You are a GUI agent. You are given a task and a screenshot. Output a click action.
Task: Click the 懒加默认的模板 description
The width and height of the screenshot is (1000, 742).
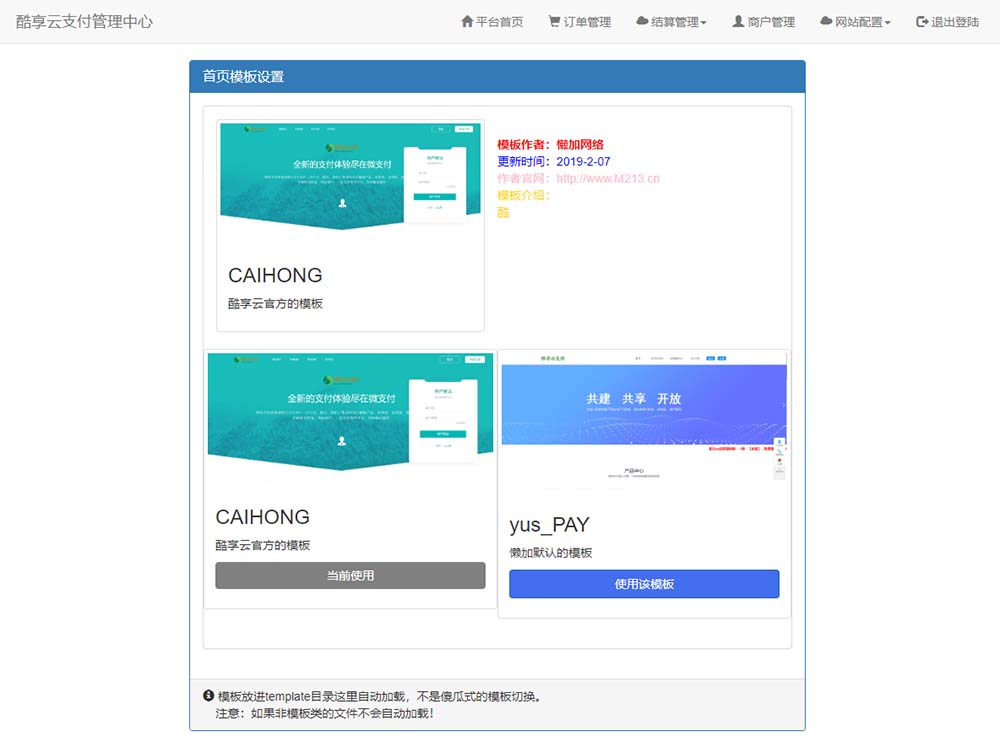[550, 553]
